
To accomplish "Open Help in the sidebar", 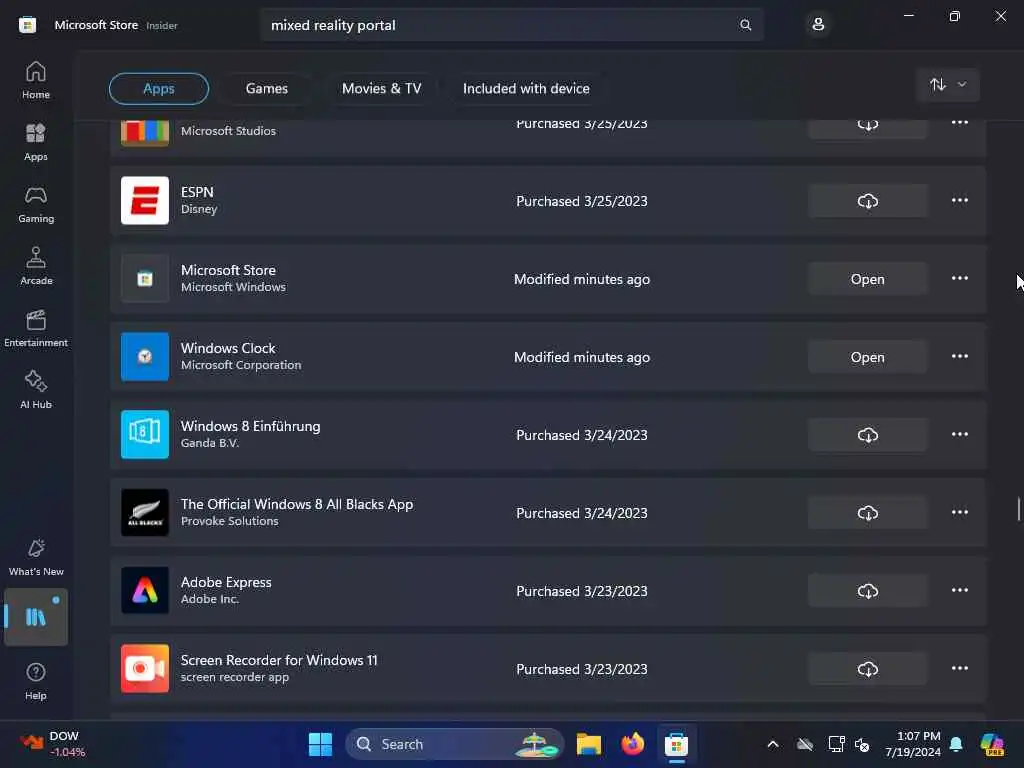I will [36, 681].
